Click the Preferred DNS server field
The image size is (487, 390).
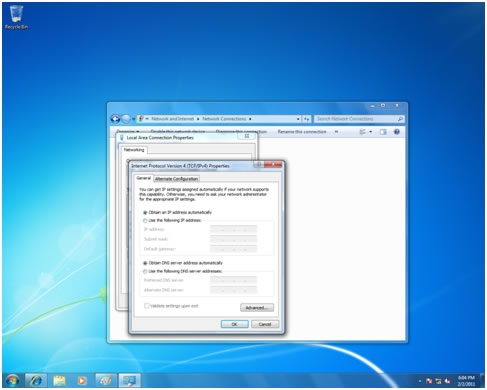[x=233, y=280]
